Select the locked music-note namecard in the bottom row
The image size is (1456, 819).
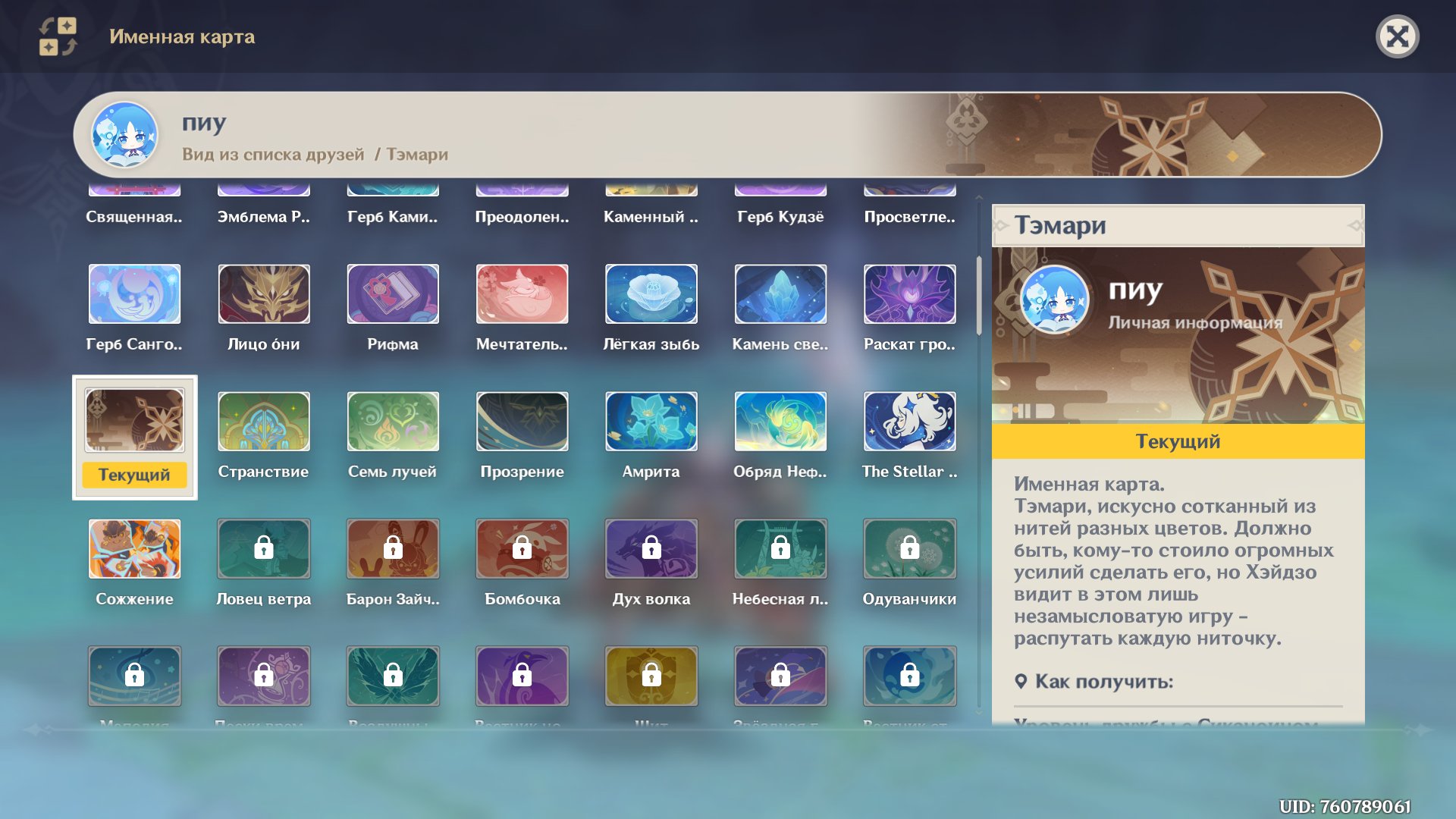[134, 676]
